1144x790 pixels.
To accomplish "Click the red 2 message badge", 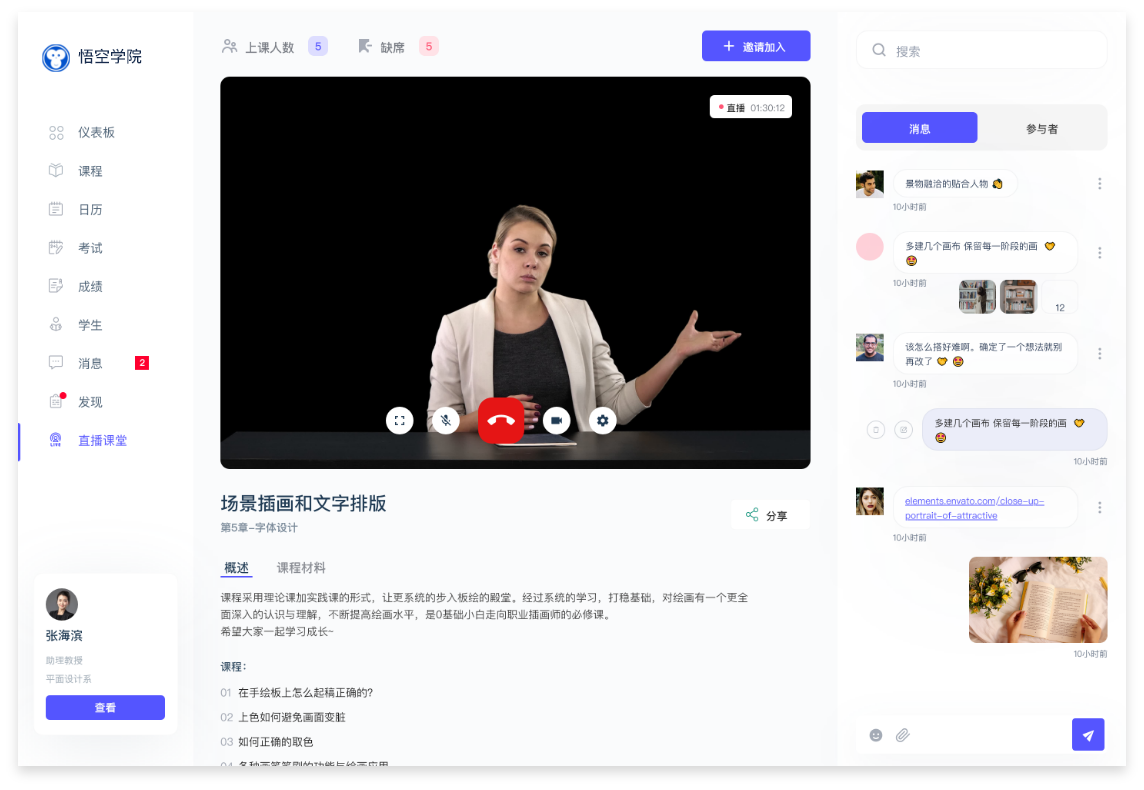I will tap(142, 363).
